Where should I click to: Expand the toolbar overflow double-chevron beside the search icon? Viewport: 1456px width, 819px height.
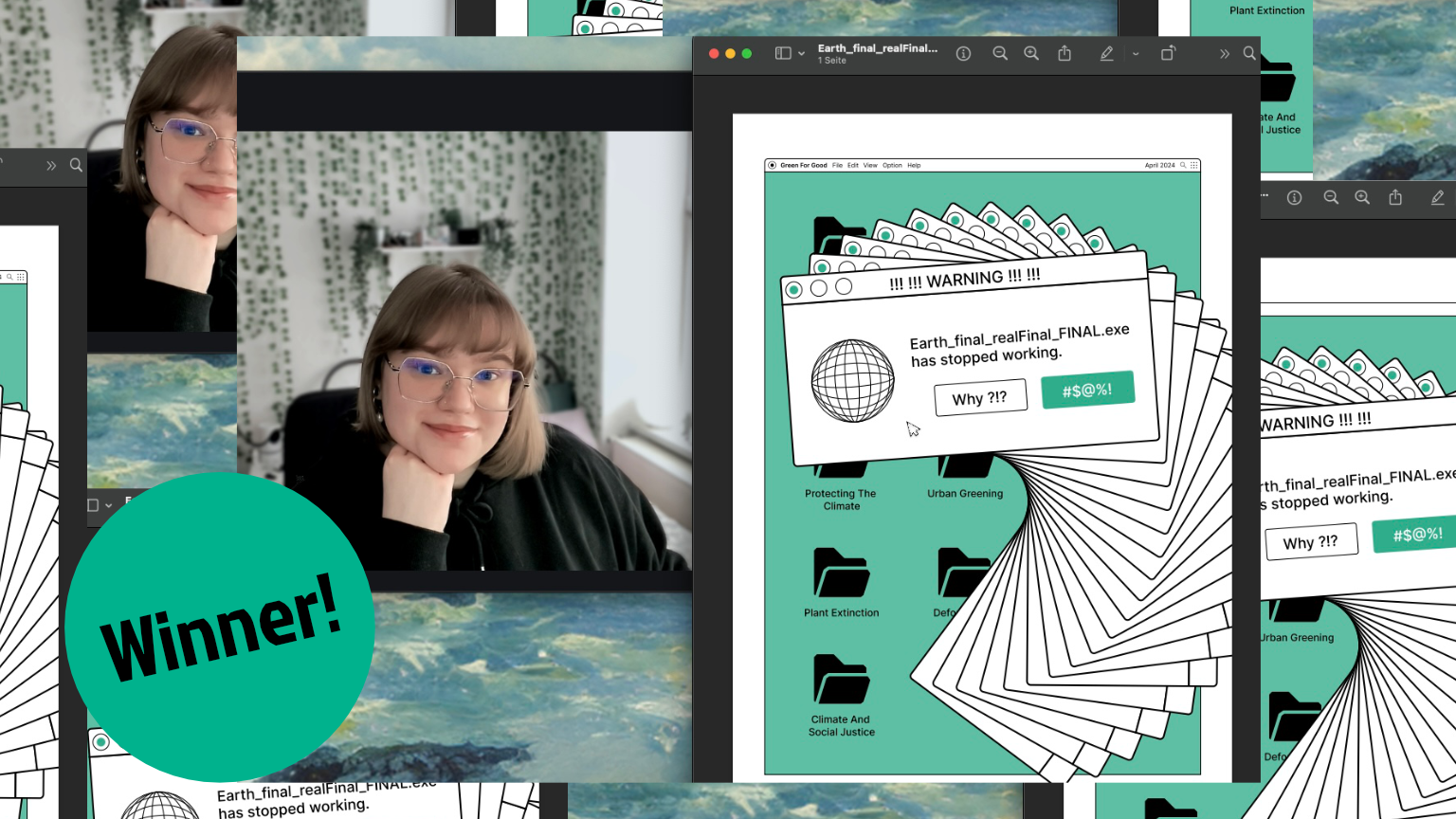tap(1225, 54)
